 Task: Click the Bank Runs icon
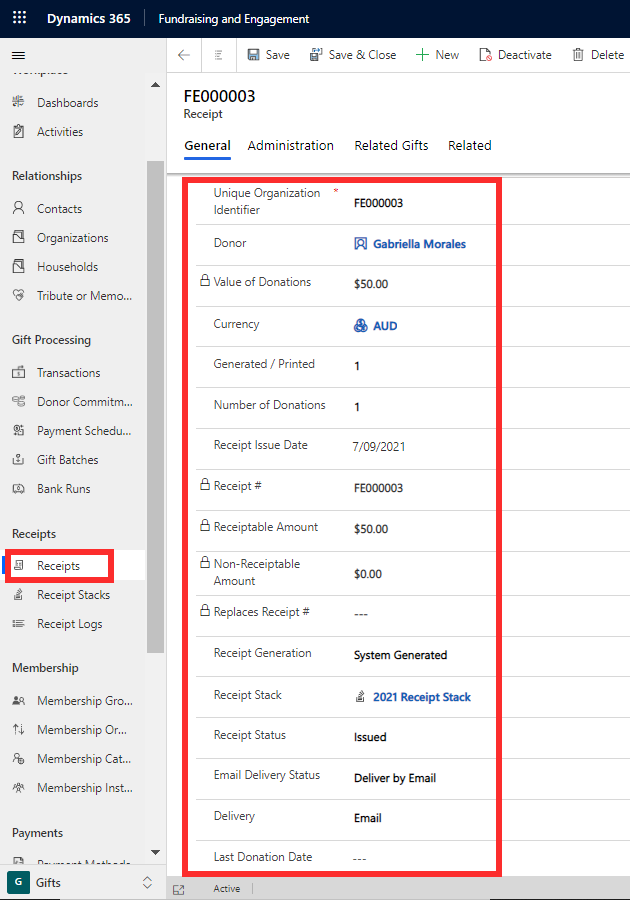(x=18, y=488)
